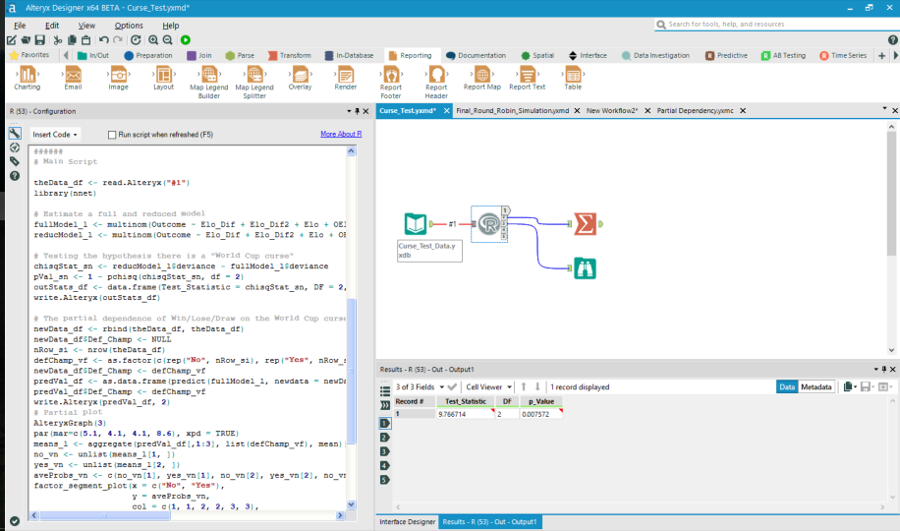The image size is (900, 531).
Task: Click the Browse binoculars tool on the canvas
Action: click(585, 267)
